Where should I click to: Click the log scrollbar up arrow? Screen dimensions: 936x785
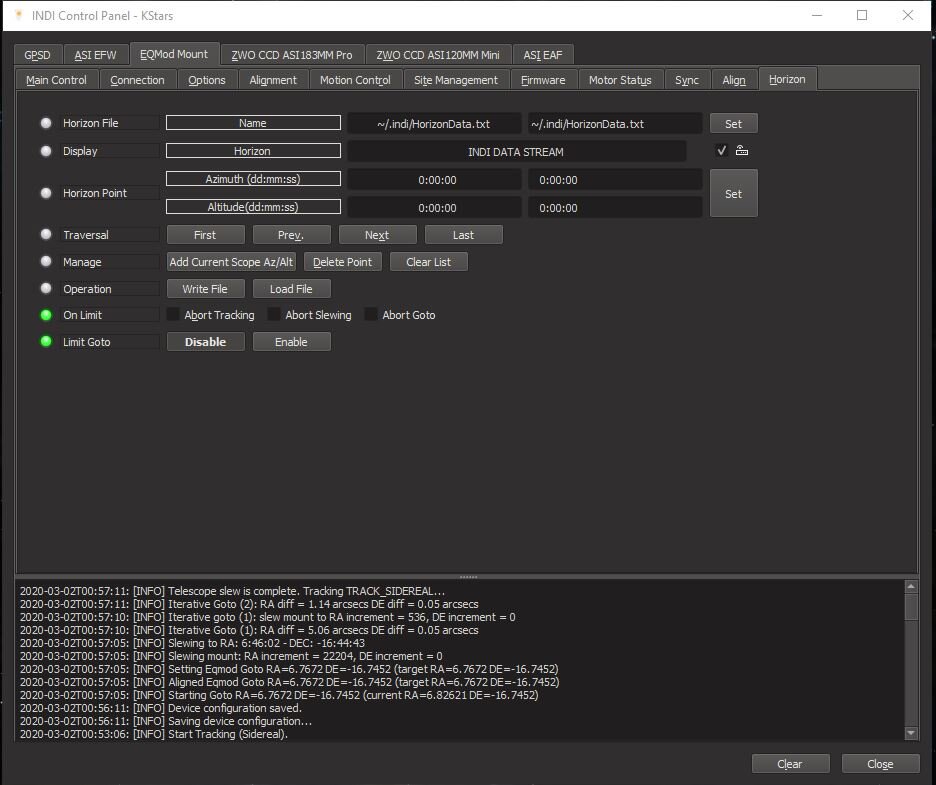point(911,586)
